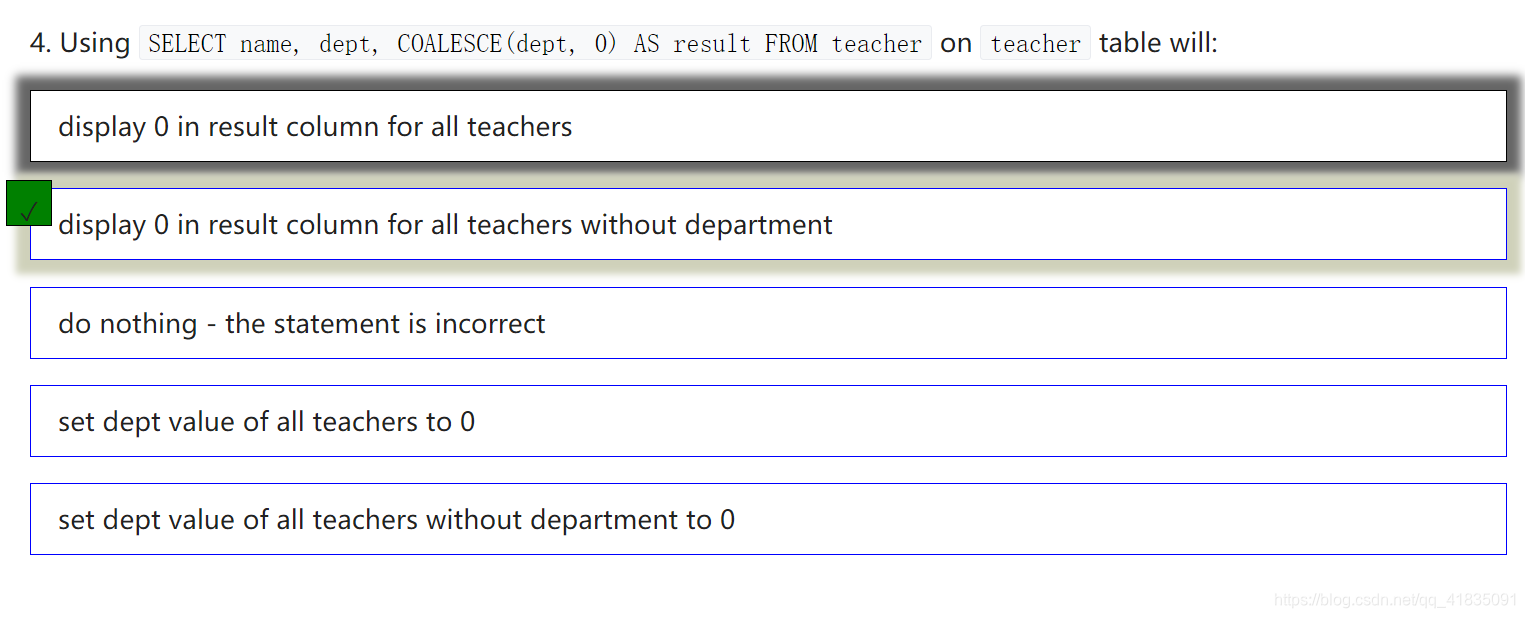
Task: Click "COALESCE(dept, 0)" in the query
Action: pos(507,44)
